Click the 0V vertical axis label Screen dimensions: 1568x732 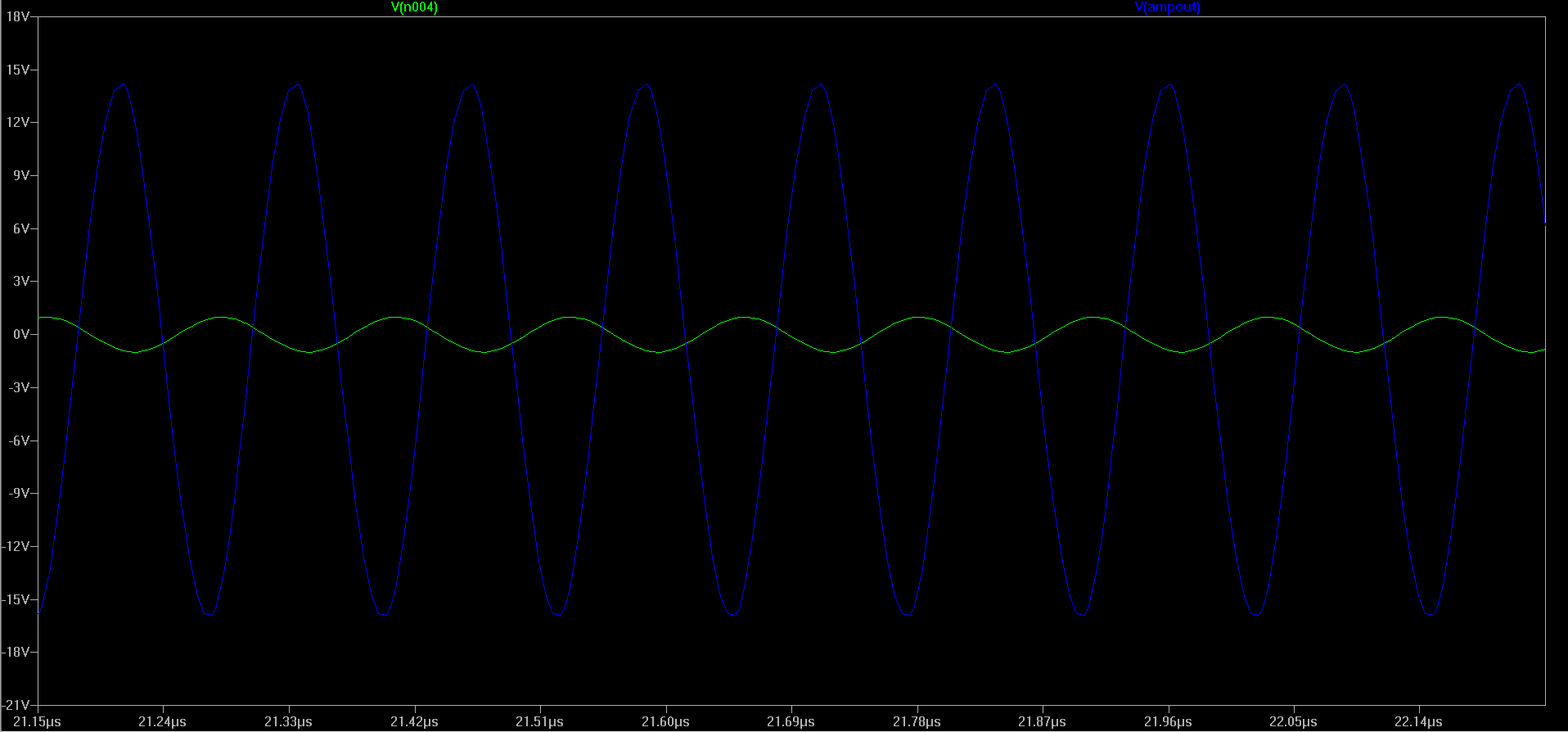coord(20,334)
